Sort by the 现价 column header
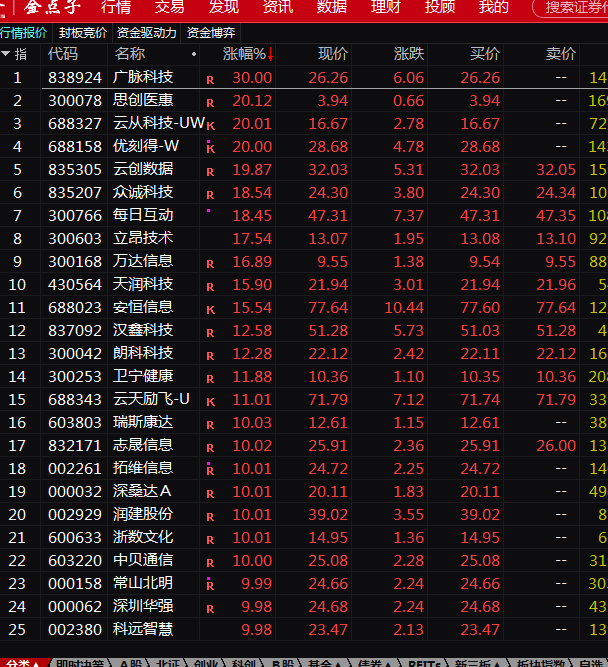 333,54
